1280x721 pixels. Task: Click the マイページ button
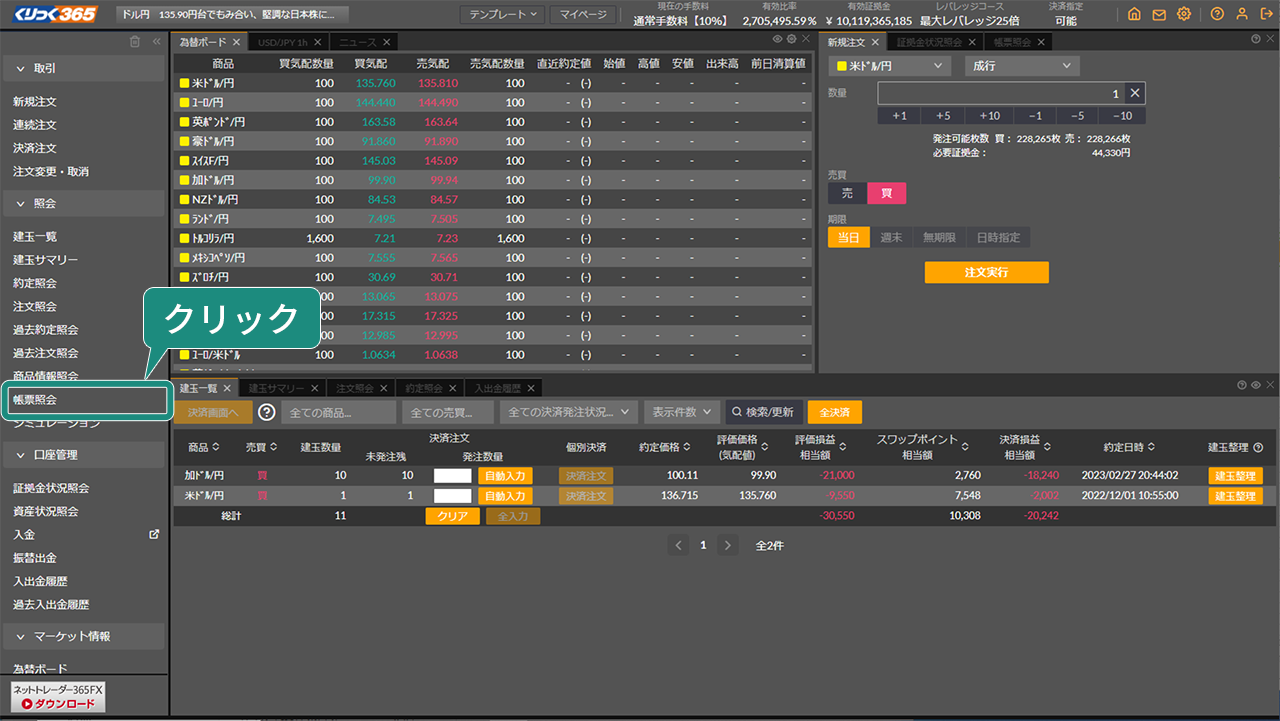[585, 14]
